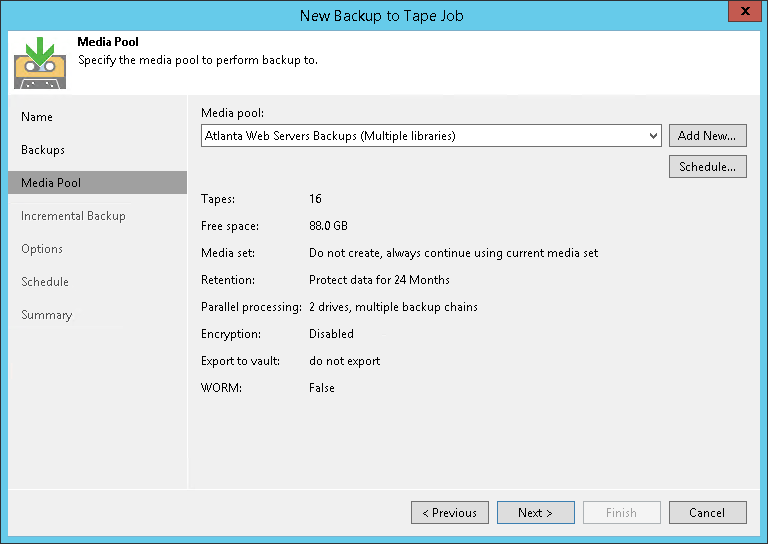This screenshot has width=768, height=544.
Task: Expand the Media pool dropdown arrow
Action: point(653,135)
